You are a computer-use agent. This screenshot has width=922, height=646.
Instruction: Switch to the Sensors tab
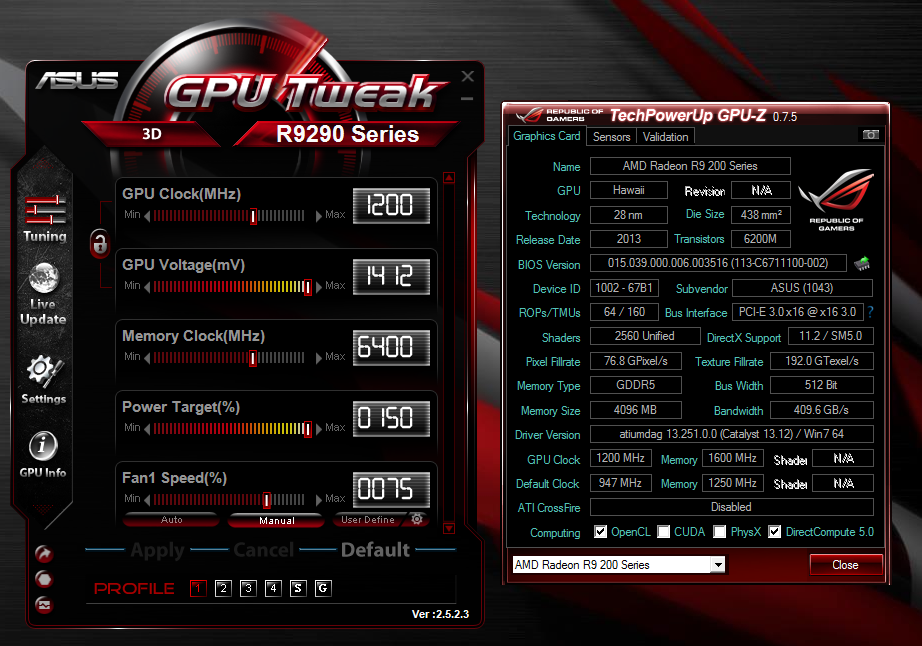612,137
